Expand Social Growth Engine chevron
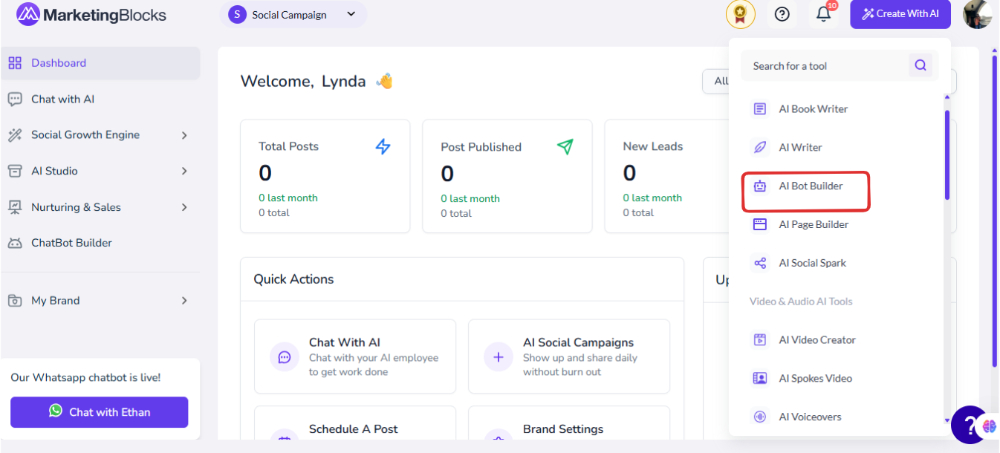Image resolution: width=1000 pixels, height=453 pixels. [x=184, y=135]
